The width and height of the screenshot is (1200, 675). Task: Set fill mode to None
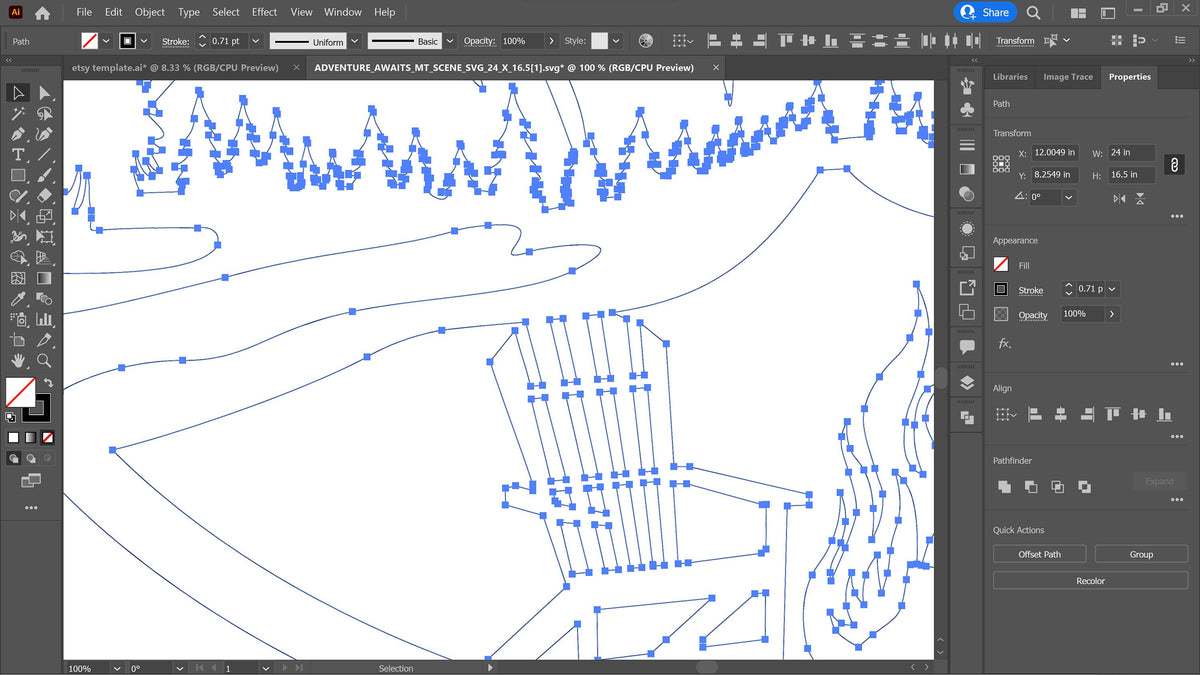[48, 437]
